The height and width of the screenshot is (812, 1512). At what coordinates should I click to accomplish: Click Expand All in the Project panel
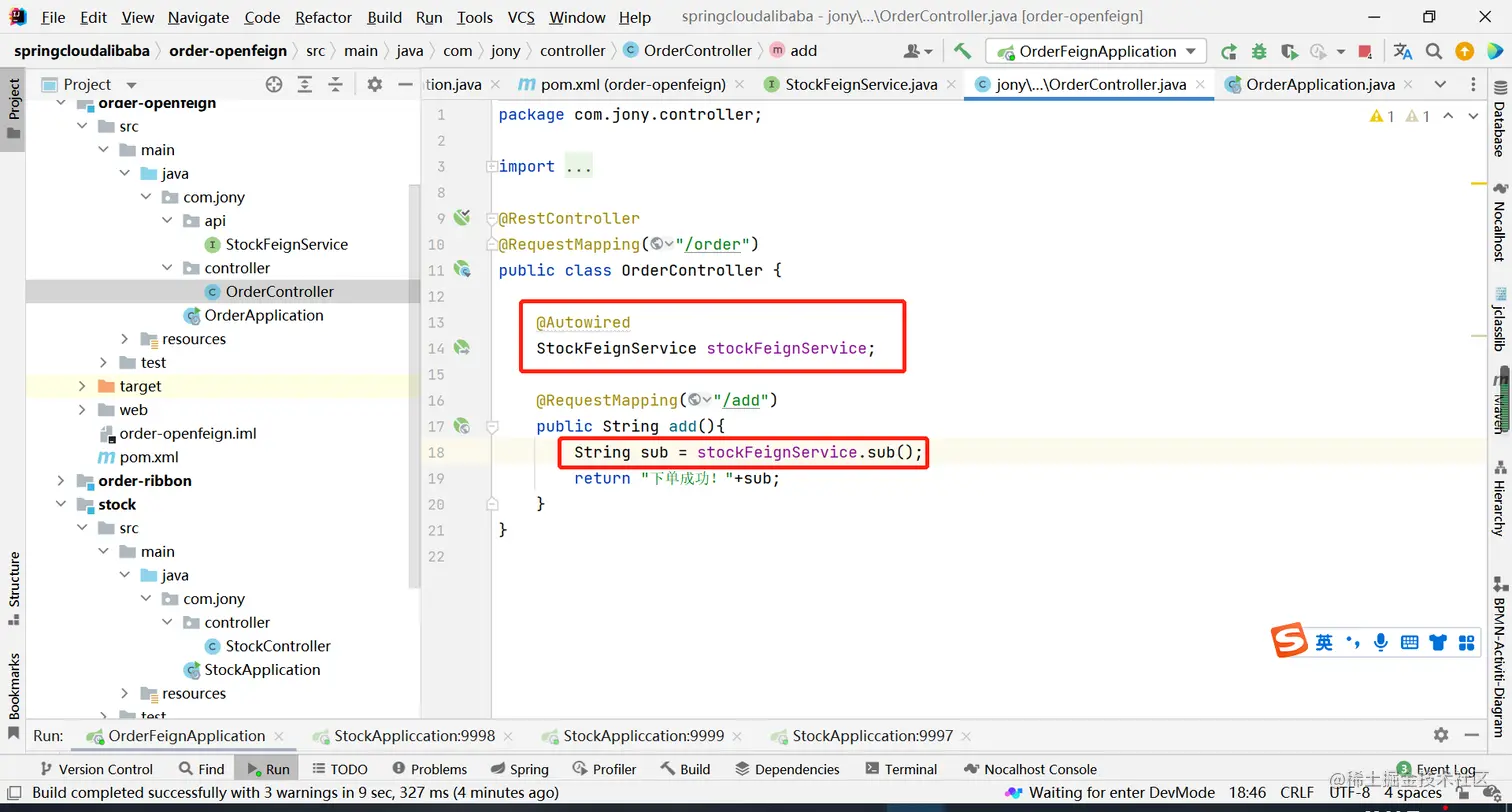(x=305, y=85)
